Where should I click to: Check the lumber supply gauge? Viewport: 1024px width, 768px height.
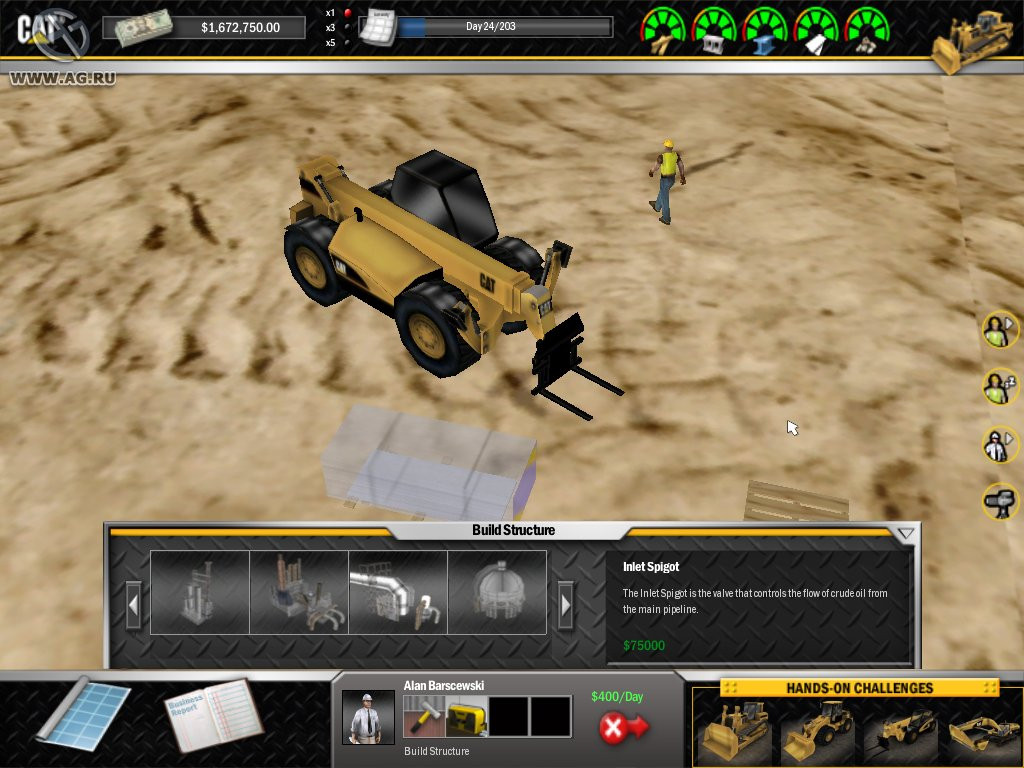(x=663, y=31)
